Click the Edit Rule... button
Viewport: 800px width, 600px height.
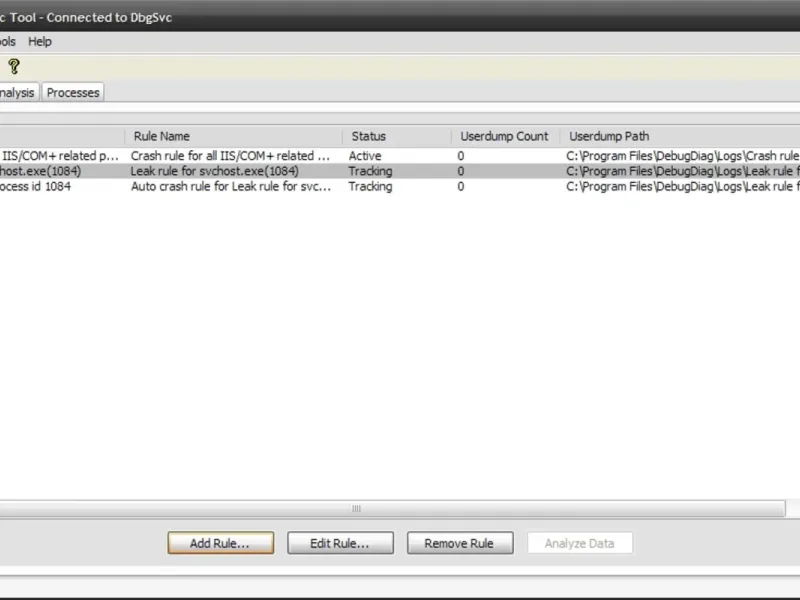[340, 543]
